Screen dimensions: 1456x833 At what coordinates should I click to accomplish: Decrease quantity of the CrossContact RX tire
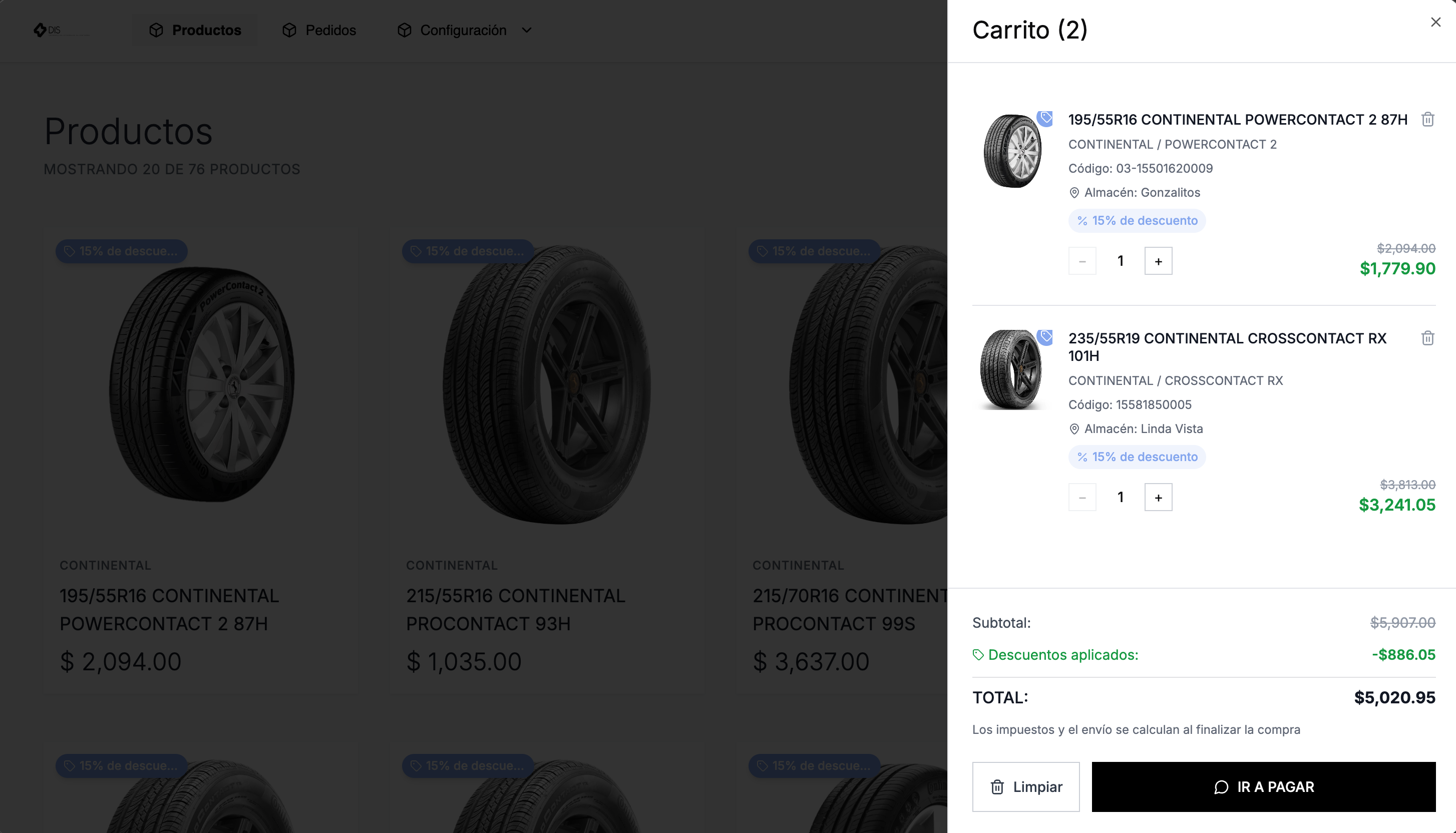(x=1082, y=497)
